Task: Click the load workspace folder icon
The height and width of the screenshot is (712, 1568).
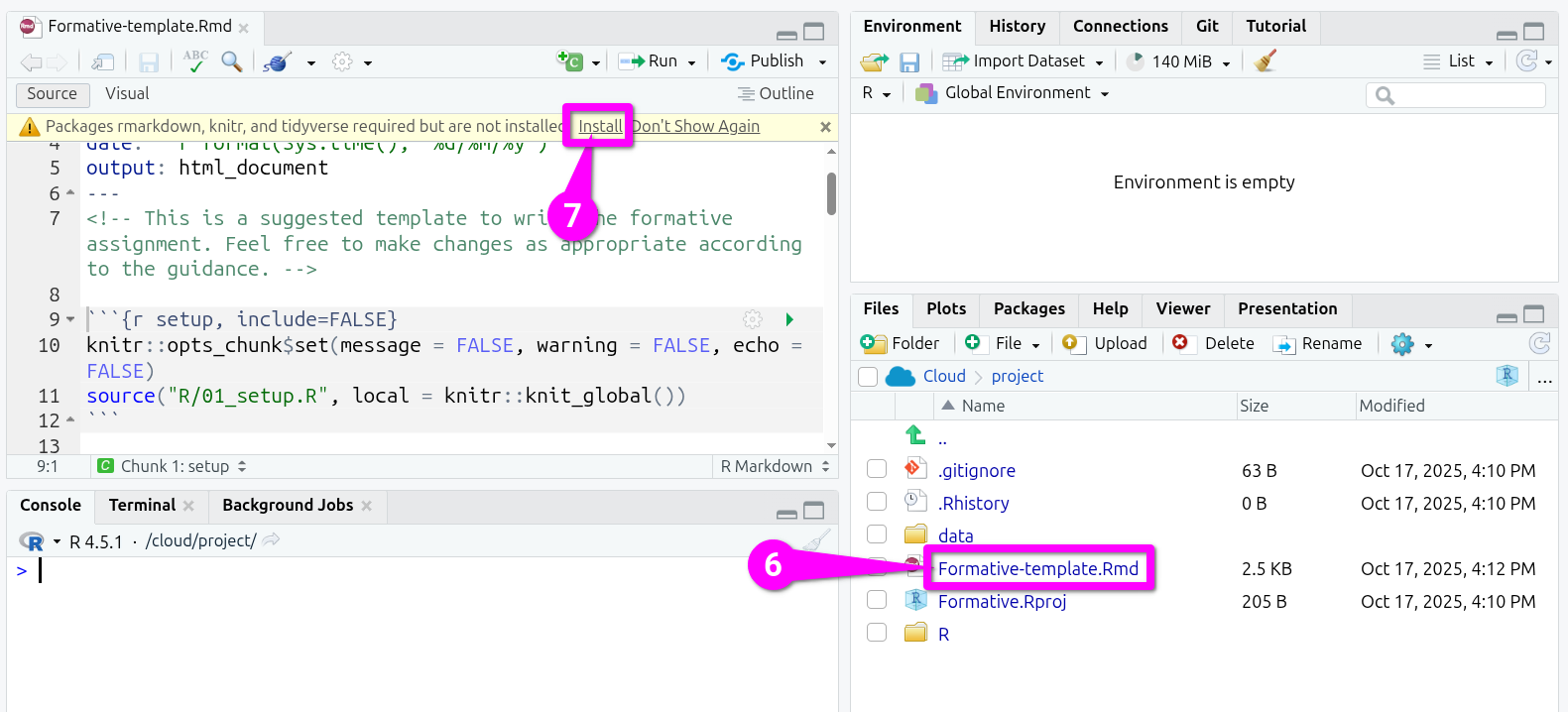Action: click(875, 62)
